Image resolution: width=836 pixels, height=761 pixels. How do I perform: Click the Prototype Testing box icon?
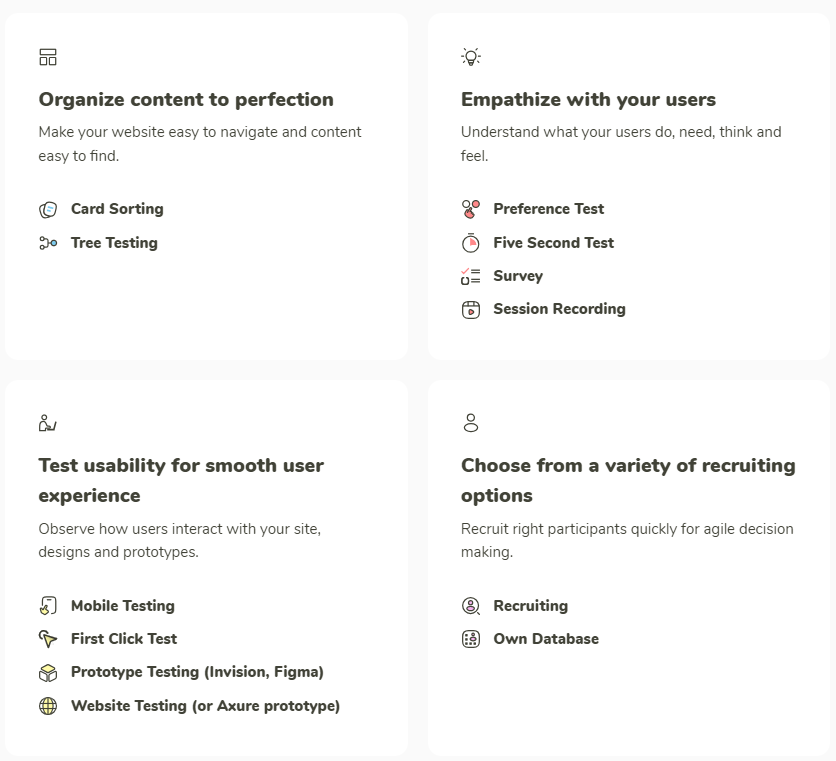(47, 672)
